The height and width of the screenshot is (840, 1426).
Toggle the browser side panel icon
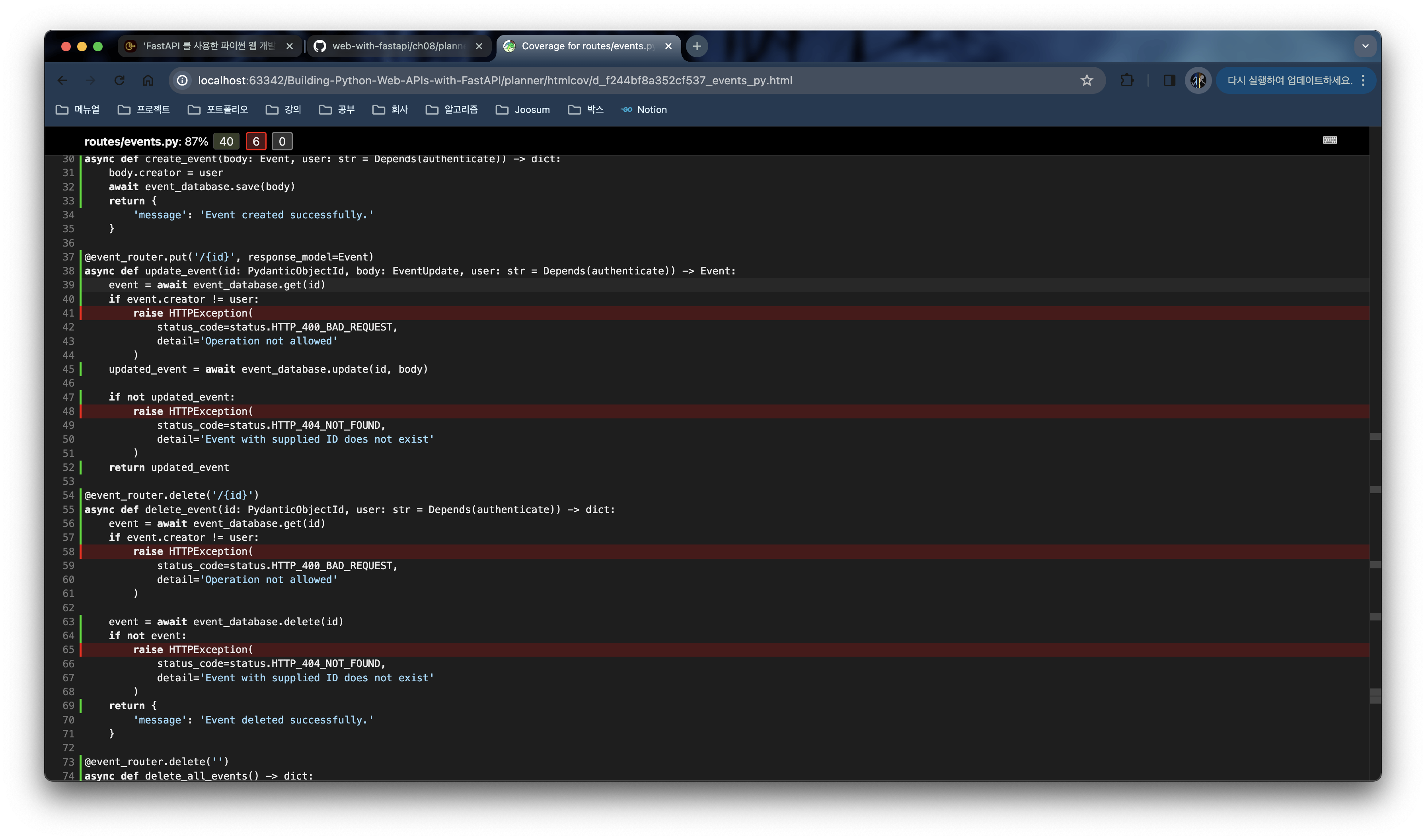[x=1169, y=80]
